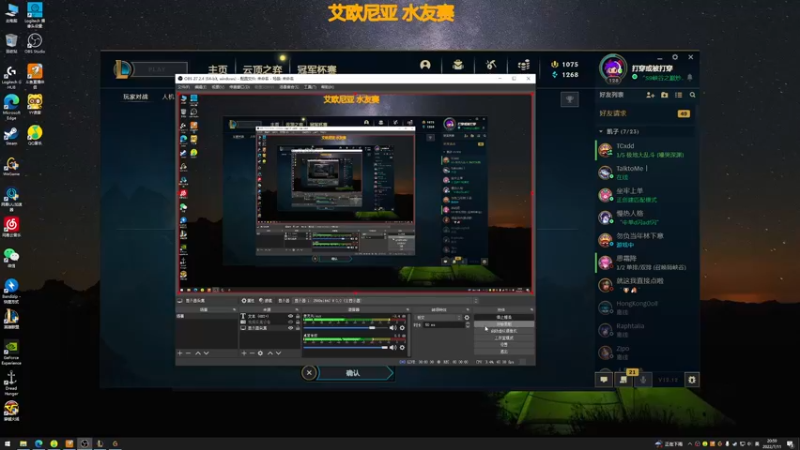Open the League client collection icon

[458, 65]
